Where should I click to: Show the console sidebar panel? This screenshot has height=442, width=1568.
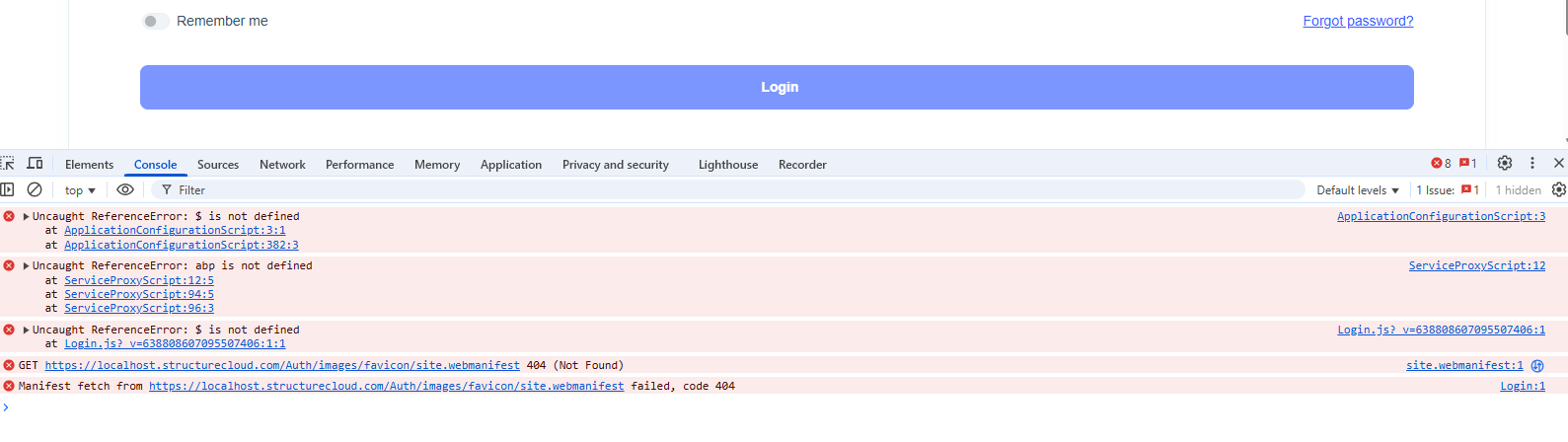[x=8, y=189]
